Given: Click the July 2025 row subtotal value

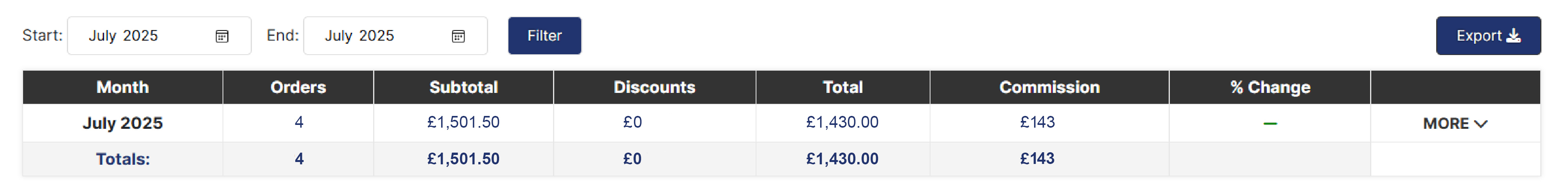Looking at the screenshot, I should [463, 122].
